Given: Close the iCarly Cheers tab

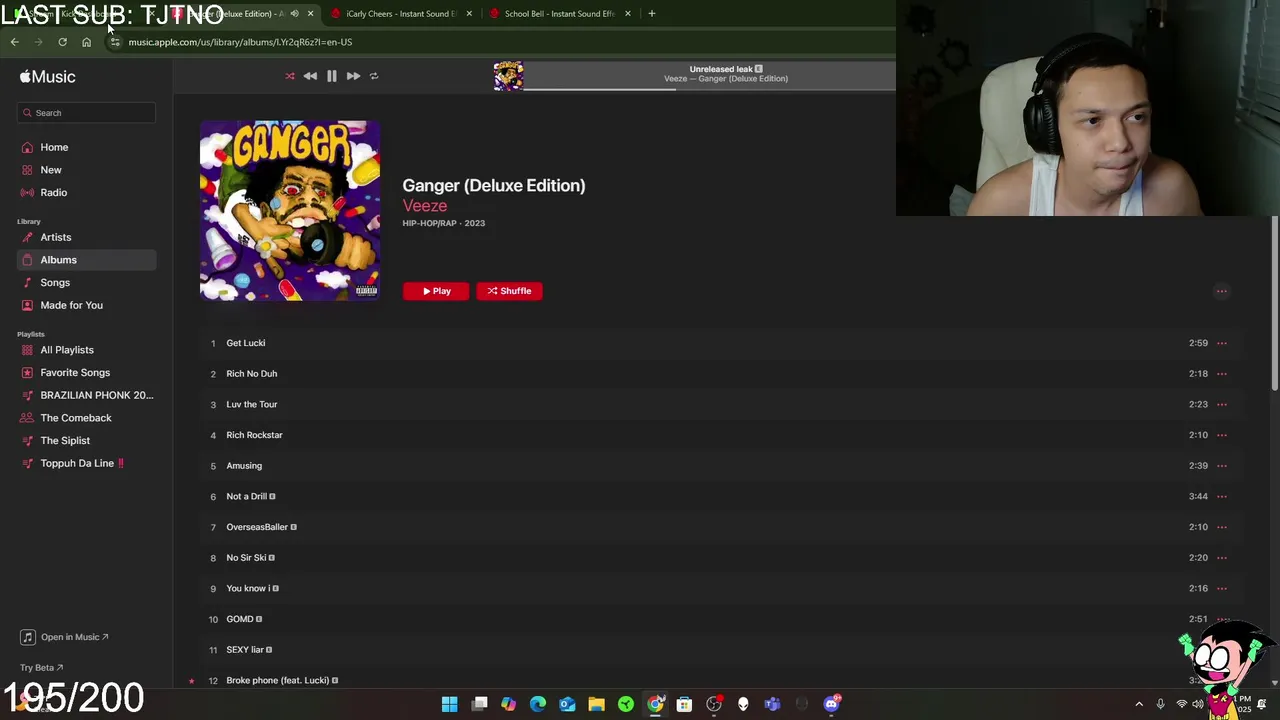Looking at the screenshot, I should point(469,14).
